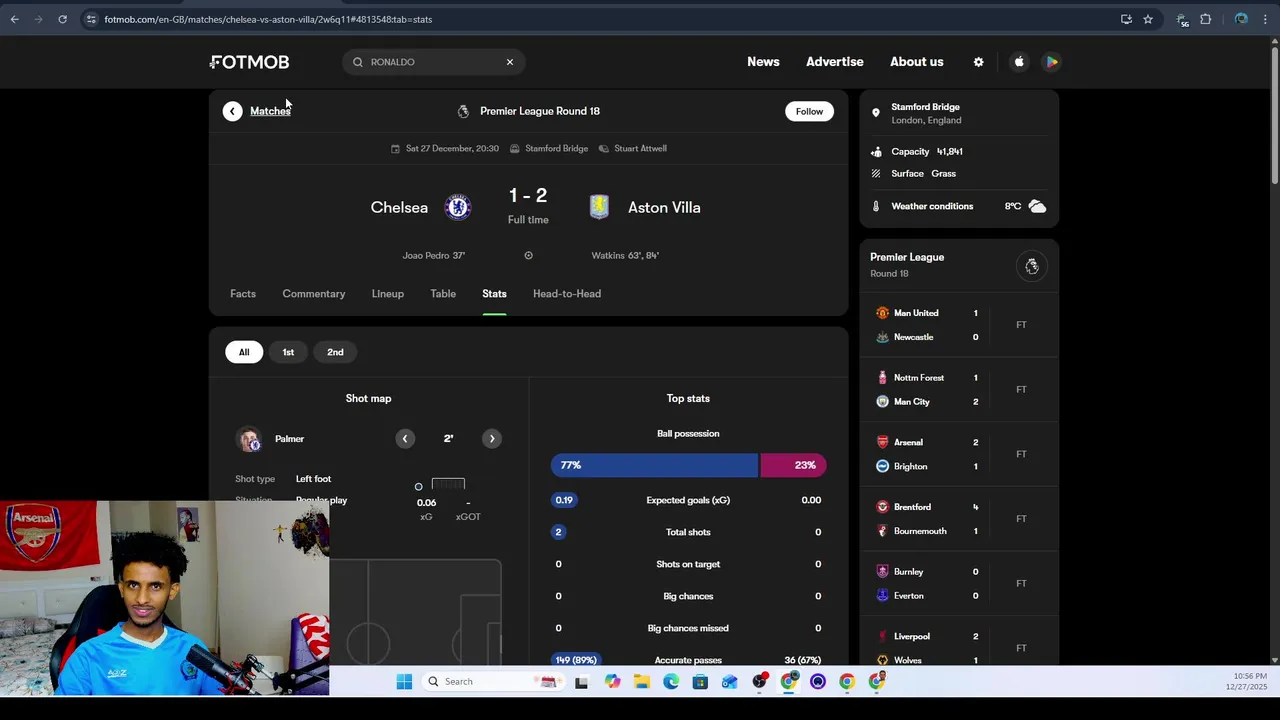Image resolution: width=1280 pixels, height=720 pixels.
Task: Switch to the Table tab
Action: click(x=443, y=294)
